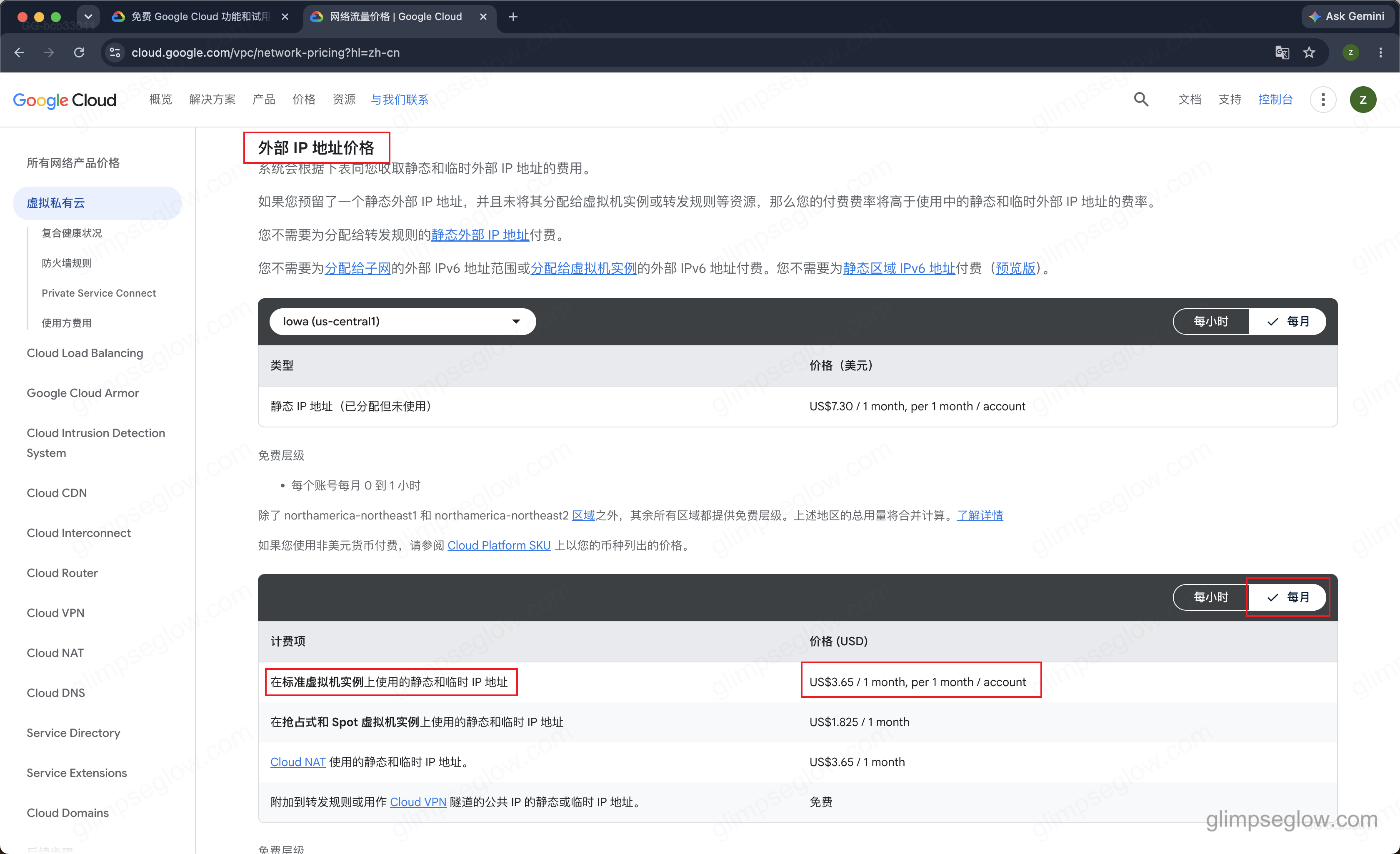Open Cloud DNS in sidebar
Screen dimensions: 1400x854
pos(56,693)
